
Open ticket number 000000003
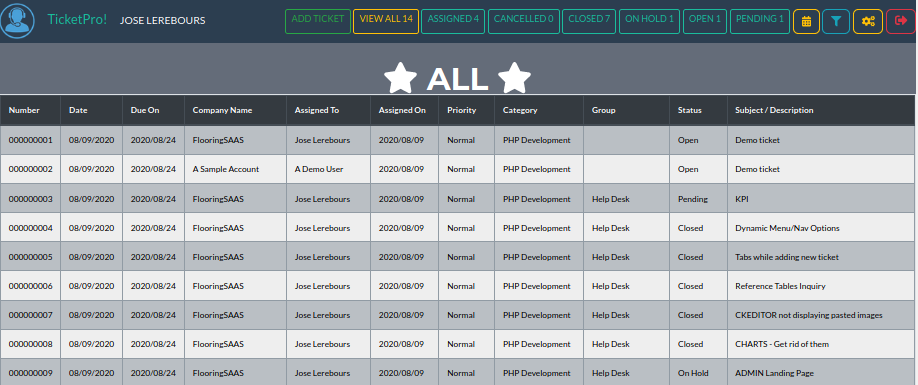pos(30,199)
